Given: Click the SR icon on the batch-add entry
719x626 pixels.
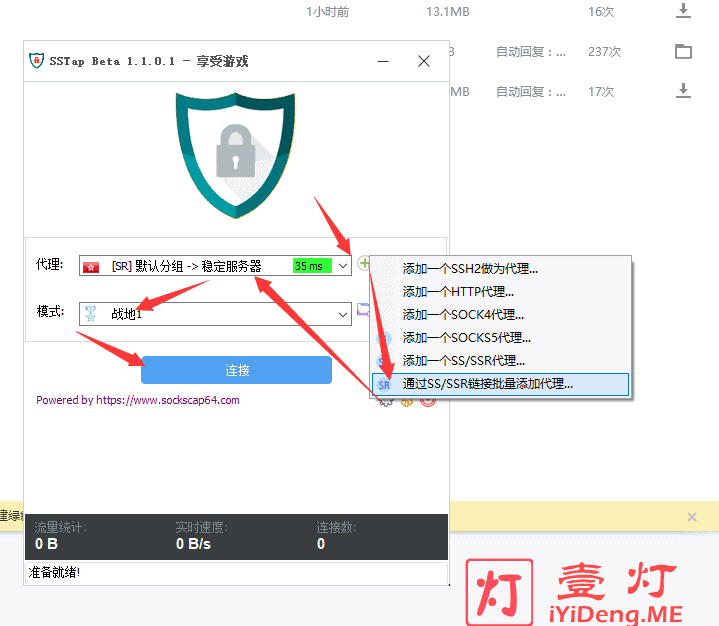Looking at the screenshot, I should (384, 385).
